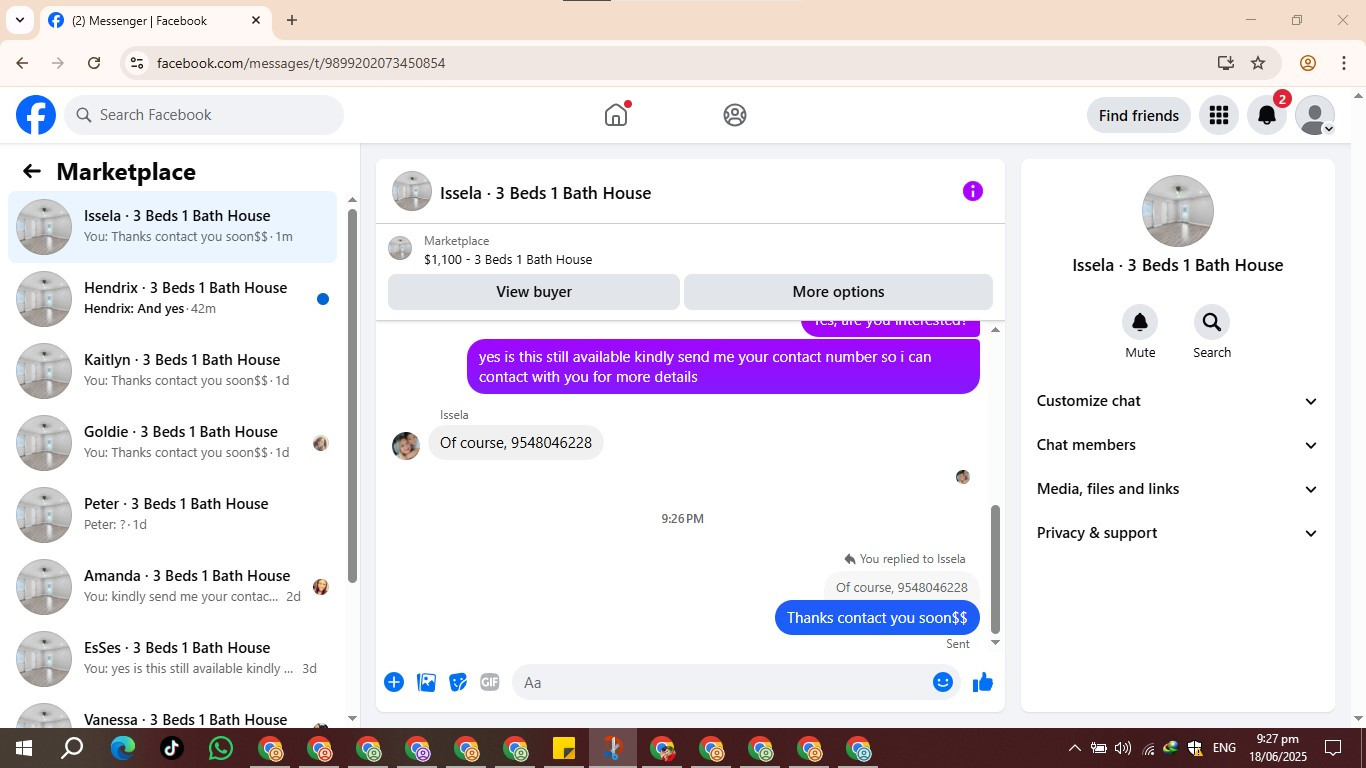Screen dimensions: 1366x768
Task: Open the Facebook menu grid icon
Action: point(1218,115)
